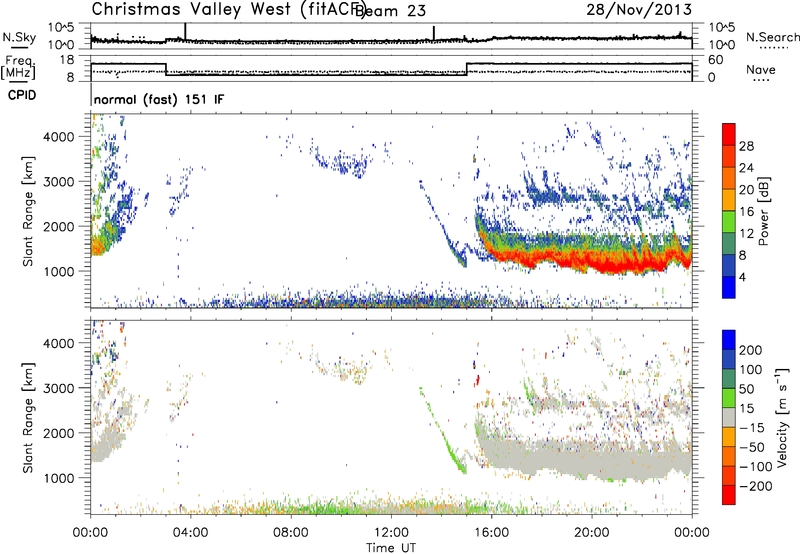Screen dimensions: 800x554
Task: Click the '18' tick on the frequency axis
Action: pyautogui.click(x=67, y=60)
